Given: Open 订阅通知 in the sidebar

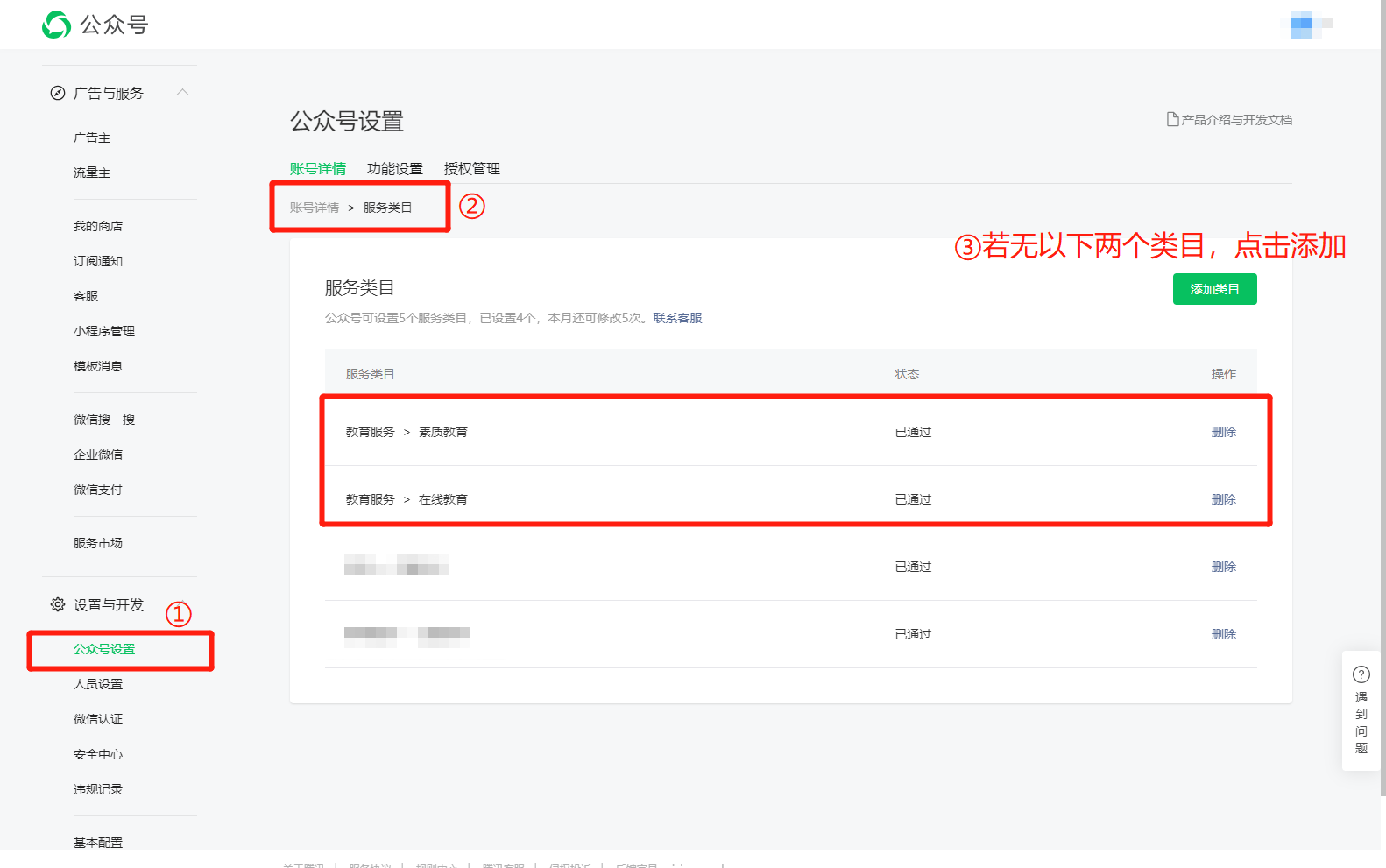Looking at the screenshot, I should coord(98,261).
